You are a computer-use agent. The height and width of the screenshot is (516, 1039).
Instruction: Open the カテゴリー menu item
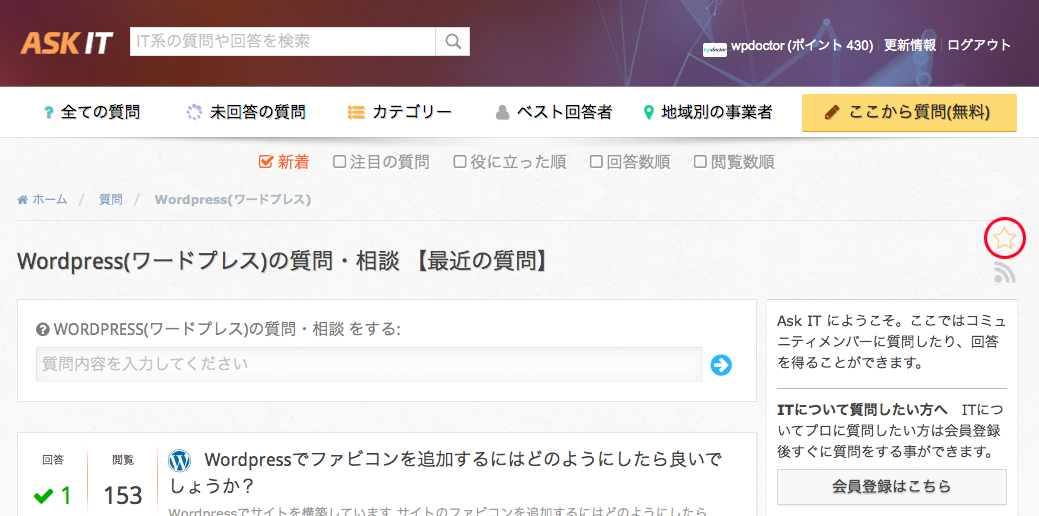[400, 113]
